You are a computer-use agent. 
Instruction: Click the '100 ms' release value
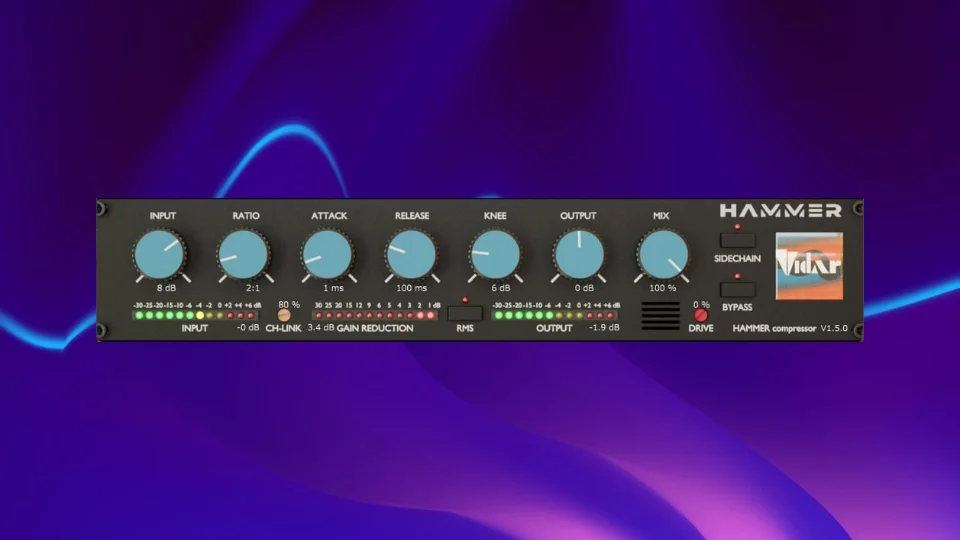(411, 288)
